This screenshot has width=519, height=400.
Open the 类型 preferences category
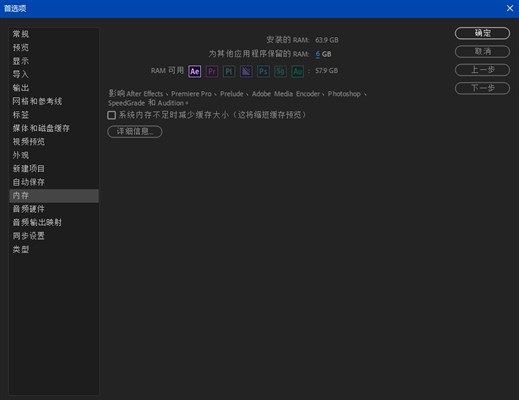click(x=54, y=250)
